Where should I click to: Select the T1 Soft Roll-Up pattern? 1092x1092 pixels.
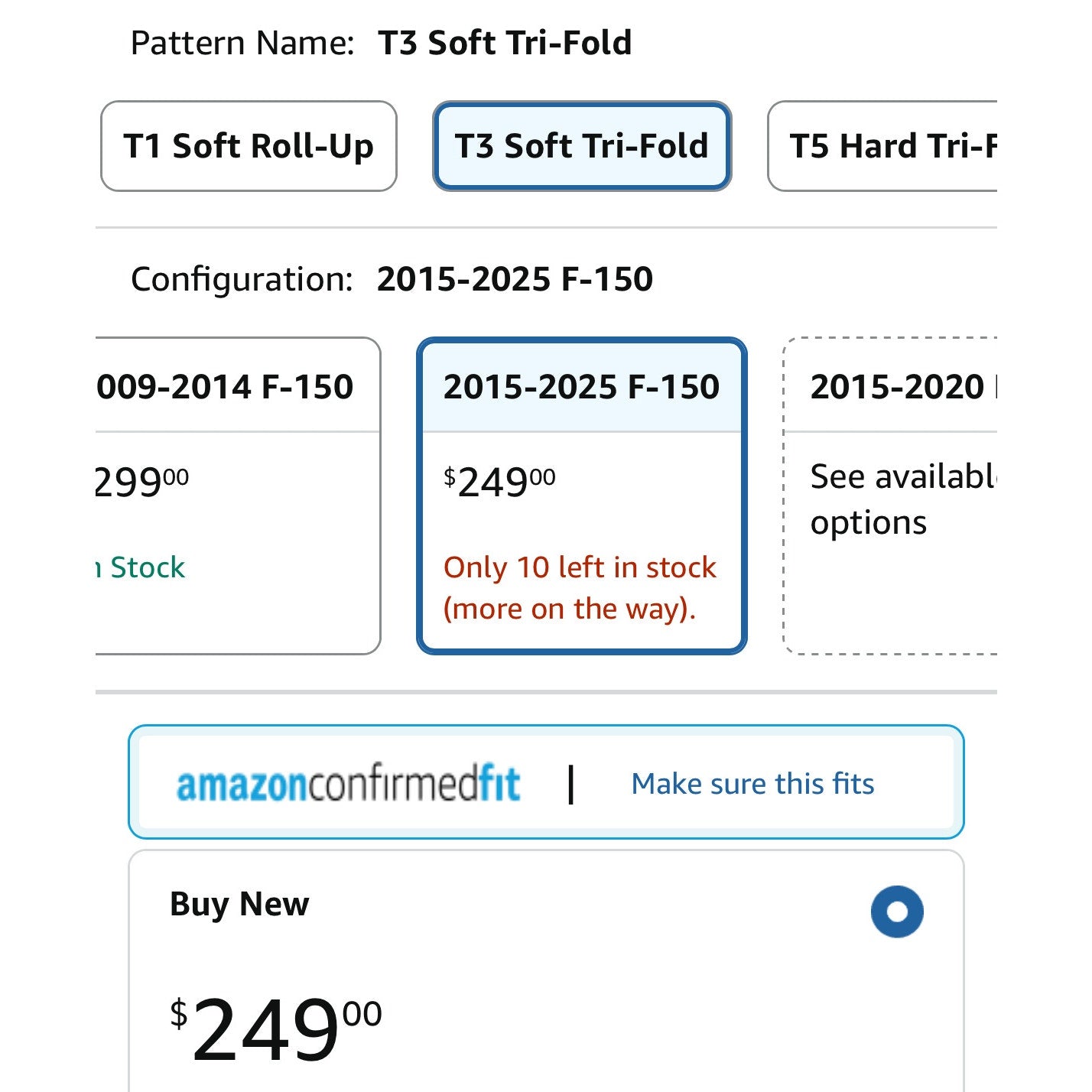coord(249,146)
